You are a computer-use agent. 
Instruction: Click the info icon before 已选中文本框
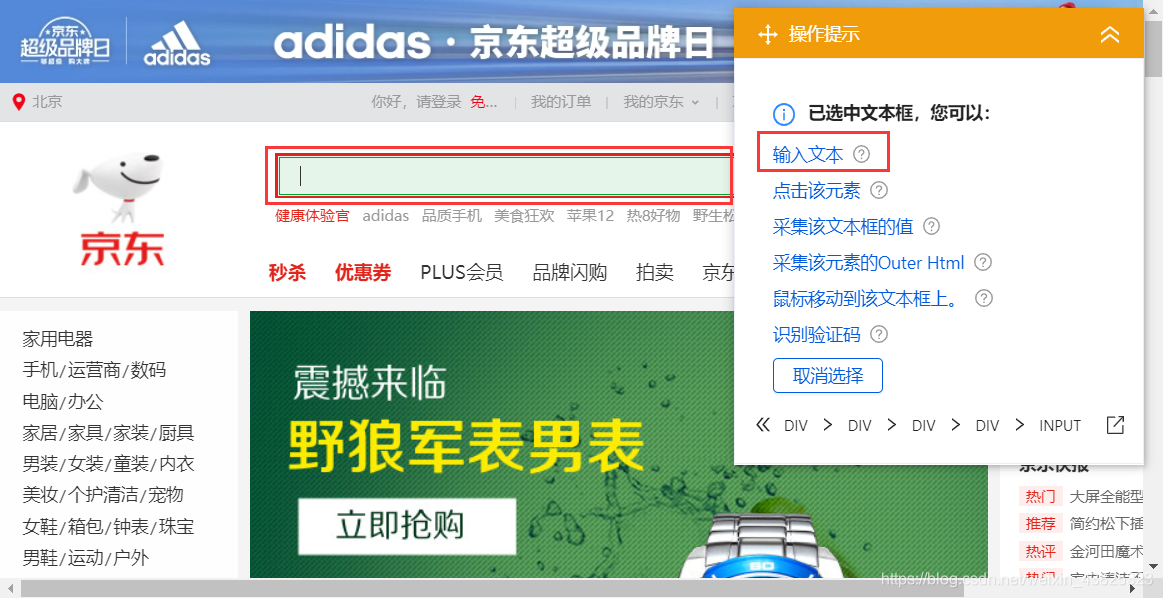coord(784,115)
